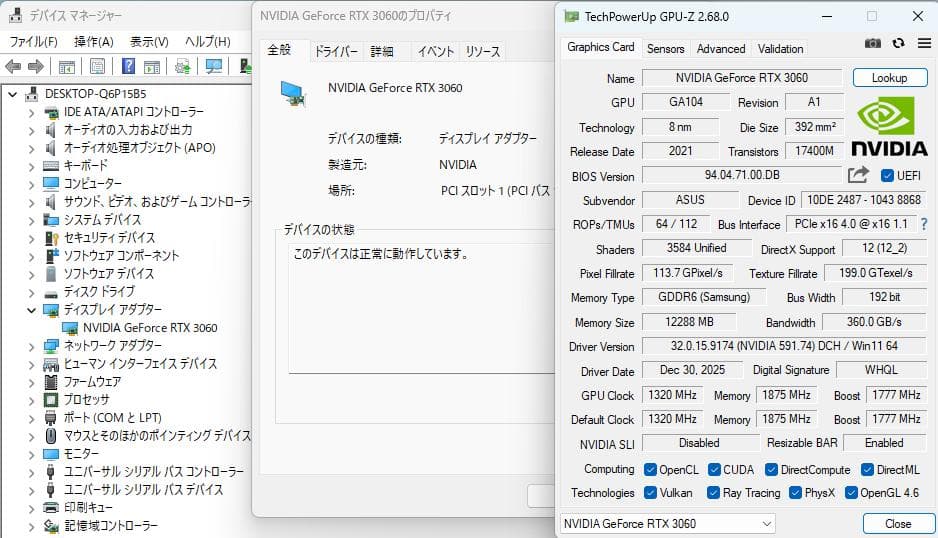
Task: Expand the ファームウェア node
Action: 32,382
